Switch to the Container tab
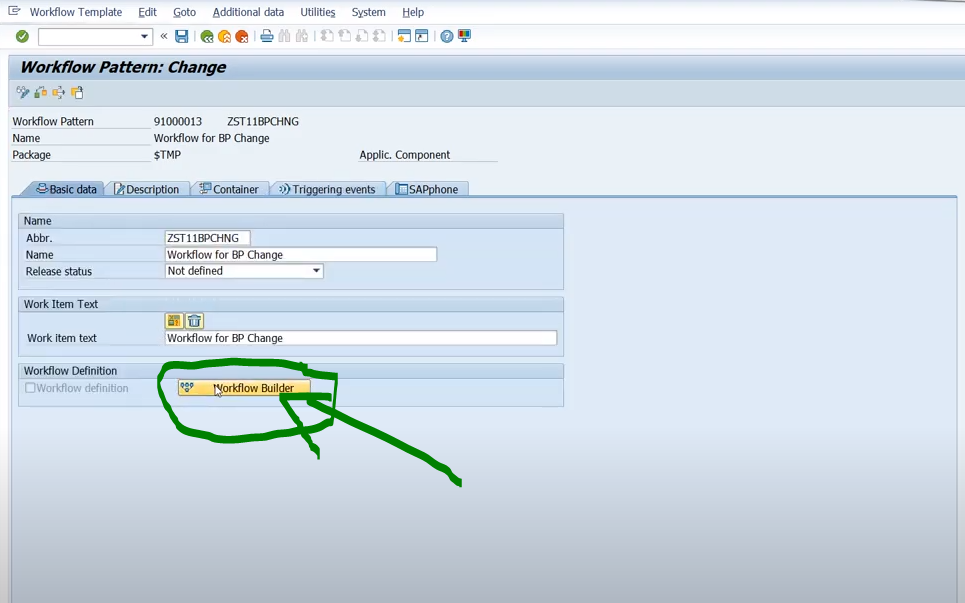This screenshot has width=965, height=603. [229, 189]
